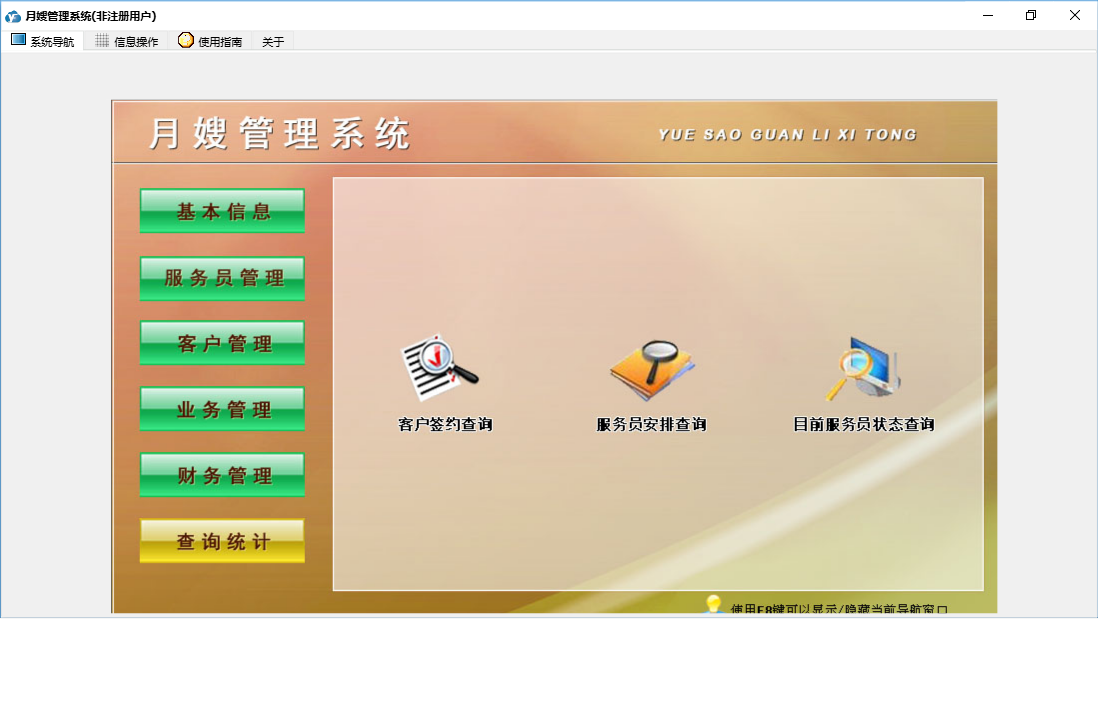The width and height of the screenshot is (1098, 713).
Task: Click the 目前服务员状态查询 label
Action: (864, 424)
